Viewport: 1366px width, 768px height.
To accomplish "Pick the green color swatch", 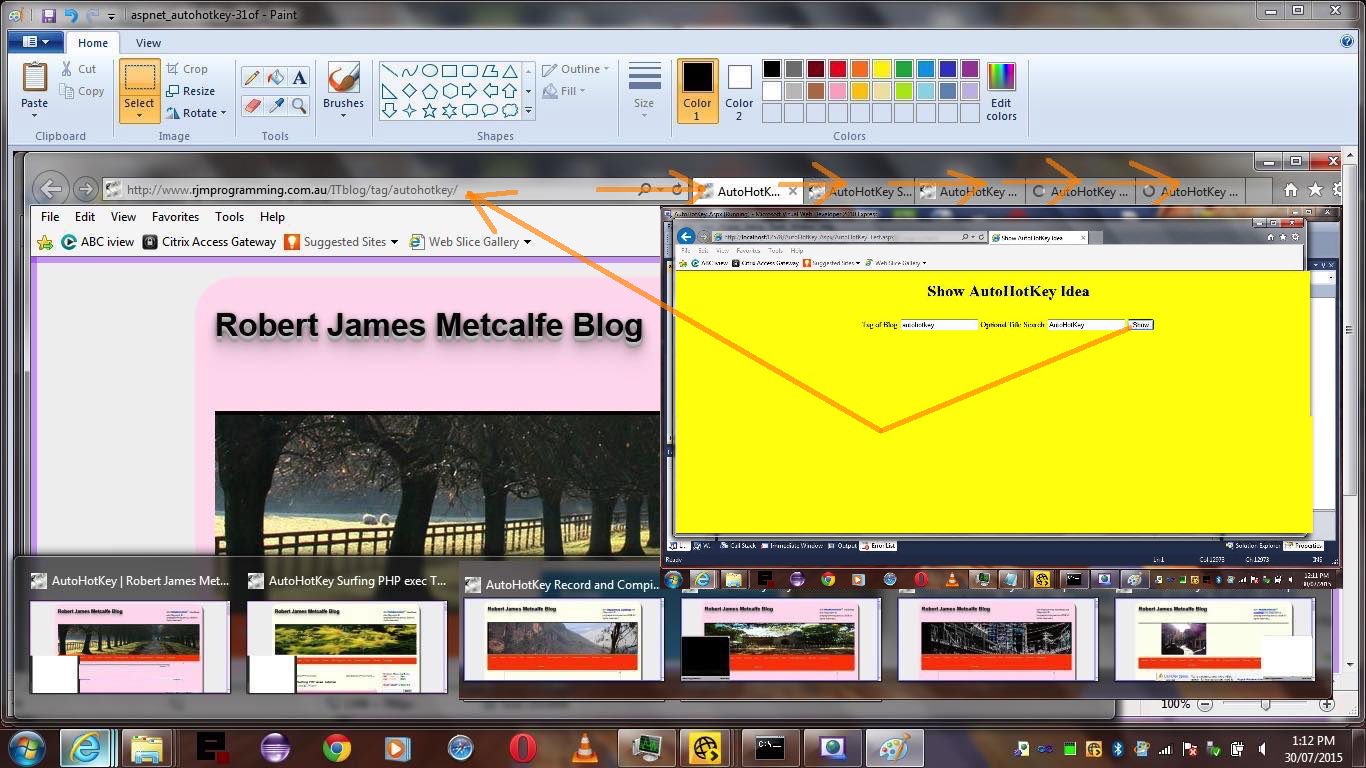I will tap(904, 69).
